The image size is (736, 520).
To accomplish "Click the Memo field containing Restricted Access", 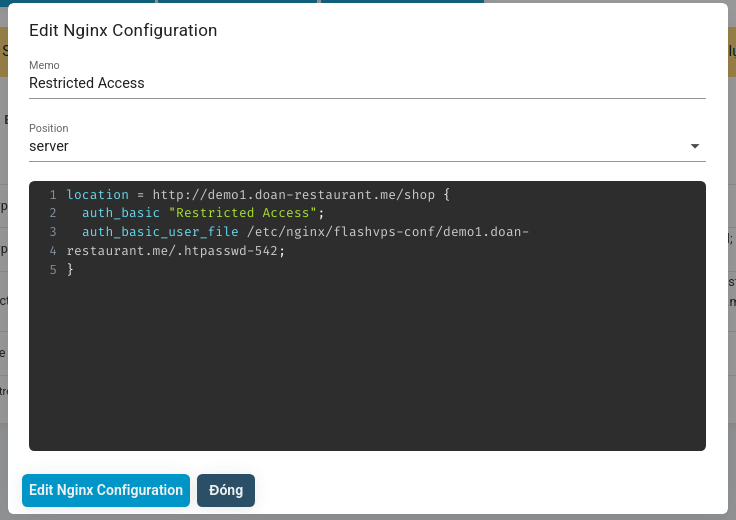I will [x=366, y=84].
